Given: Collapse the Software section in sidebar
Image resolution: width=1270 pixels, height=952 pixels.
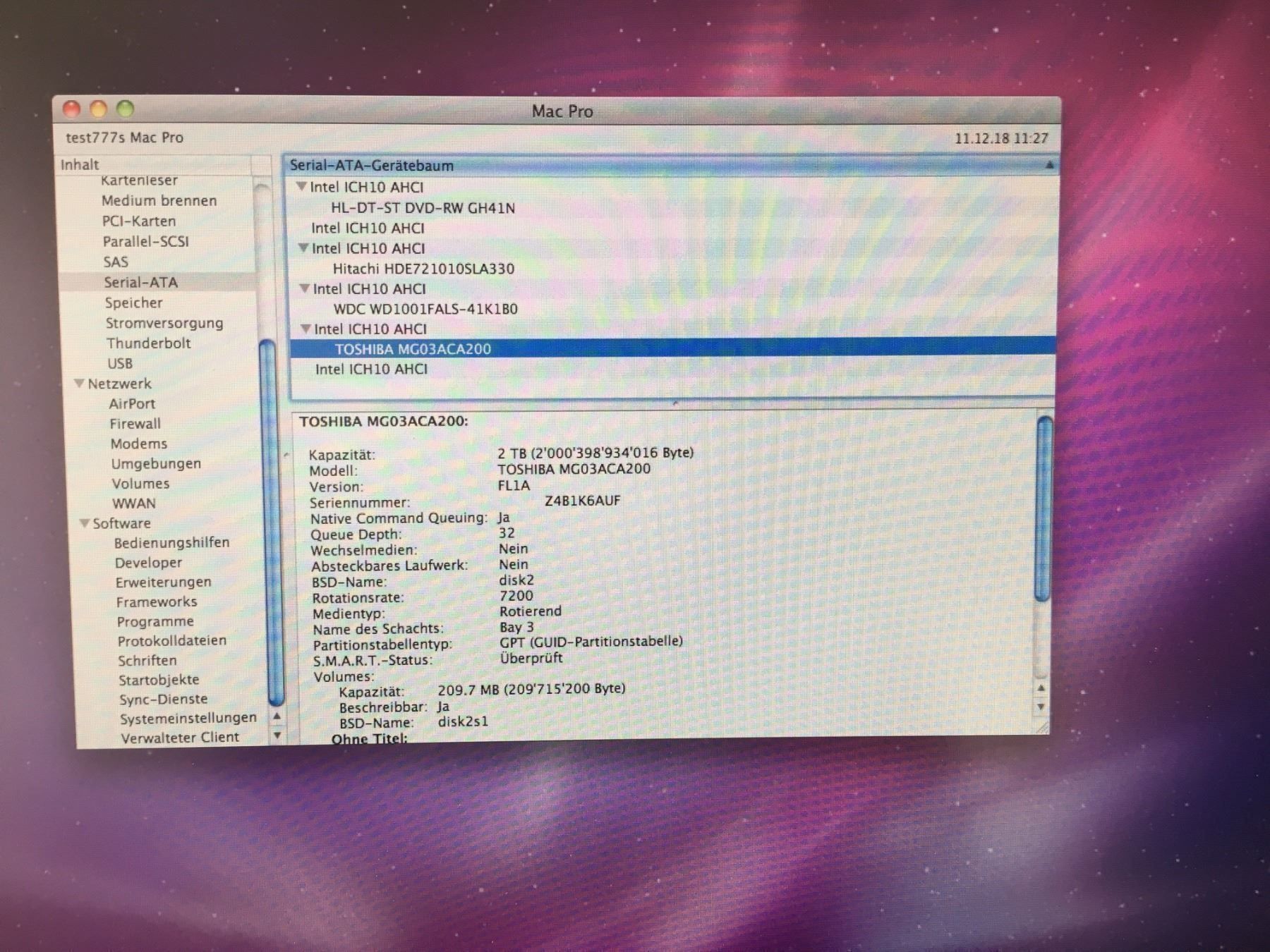Looking at the screenshot, I should pos(85,523).
